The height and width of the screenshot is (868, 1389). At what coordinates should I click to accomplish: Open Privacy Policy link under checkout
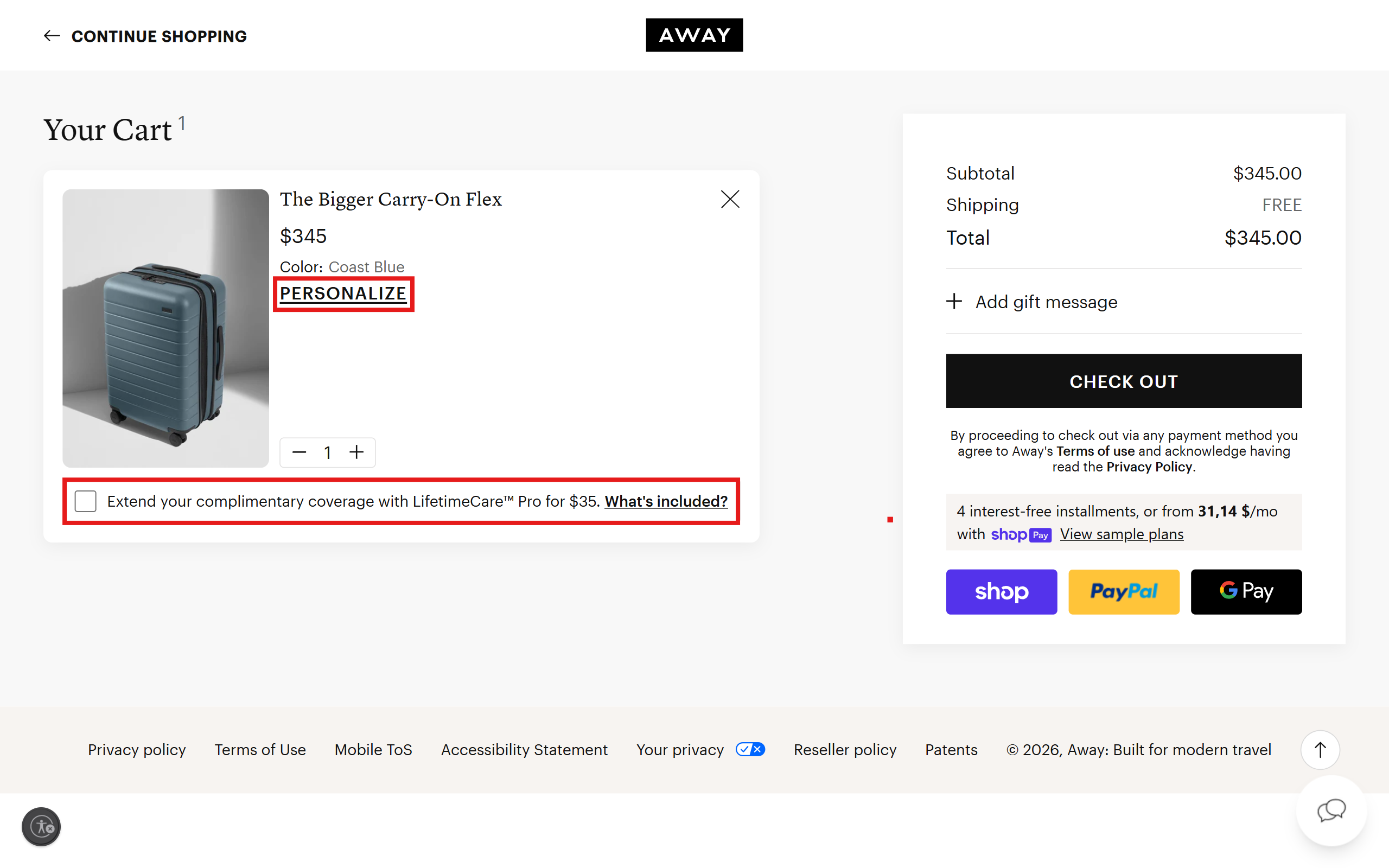pos(1149,467)
